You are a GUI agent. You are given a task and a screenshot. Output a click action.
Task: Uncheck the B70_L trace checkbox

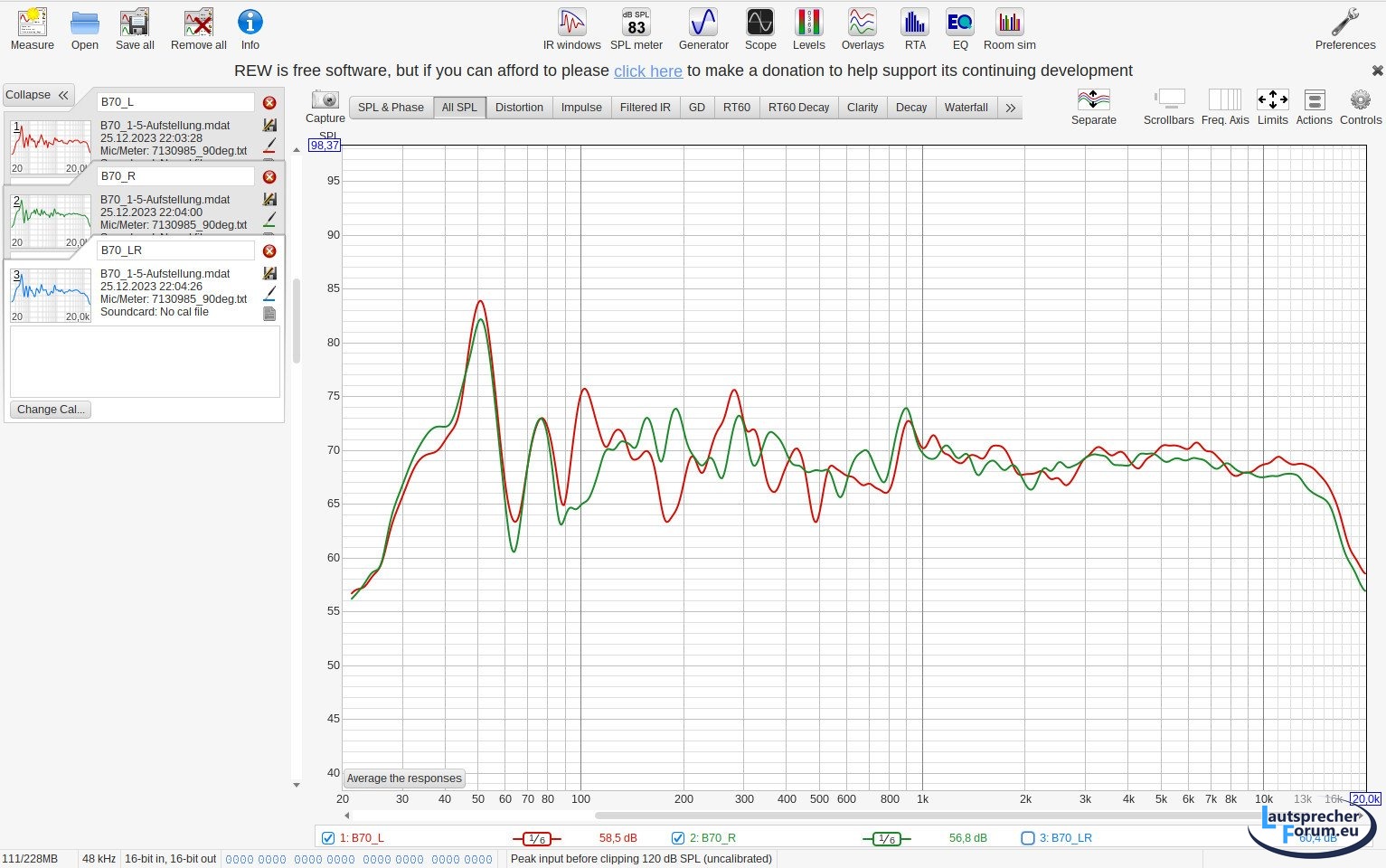click(x=328, y=838)
